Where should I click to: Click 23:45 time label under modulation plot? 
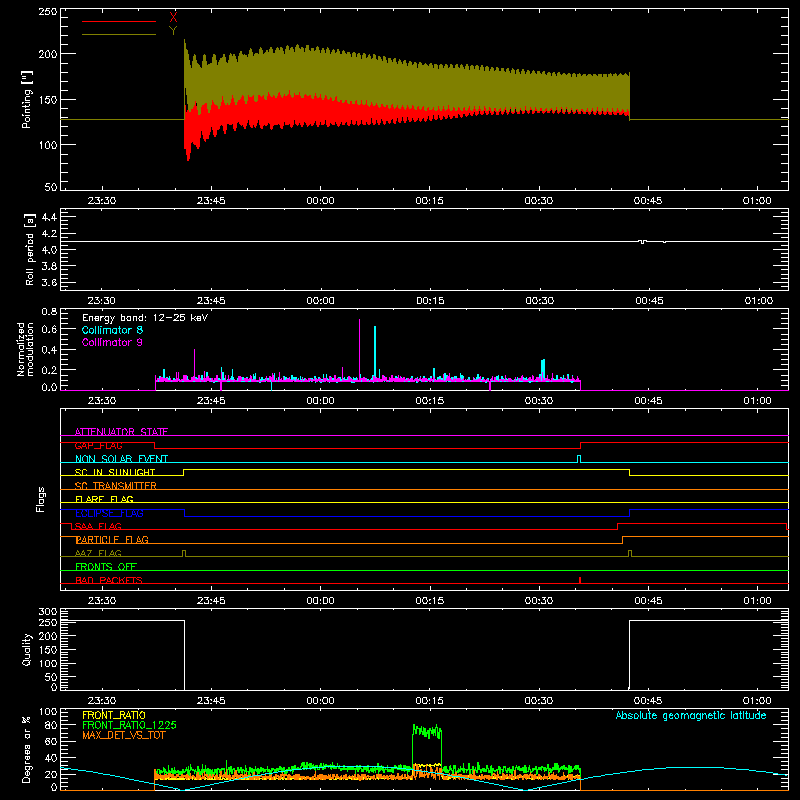click(211, 401)
